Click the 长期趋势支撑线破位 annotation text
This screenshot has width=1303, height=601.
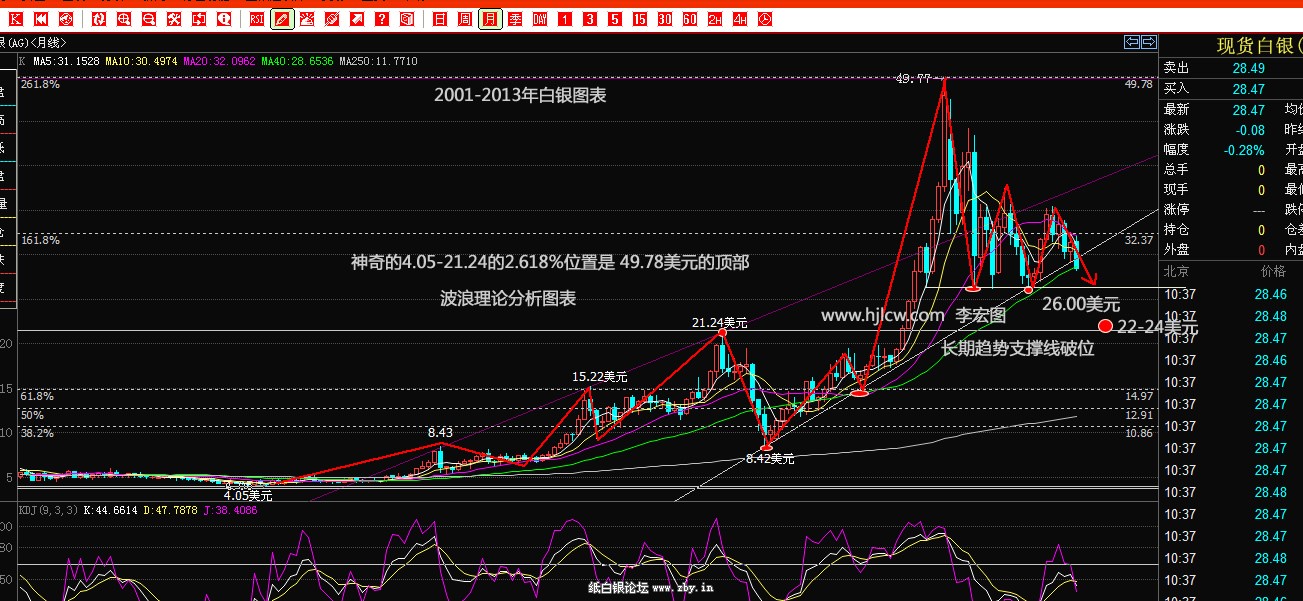point(1018,348)
